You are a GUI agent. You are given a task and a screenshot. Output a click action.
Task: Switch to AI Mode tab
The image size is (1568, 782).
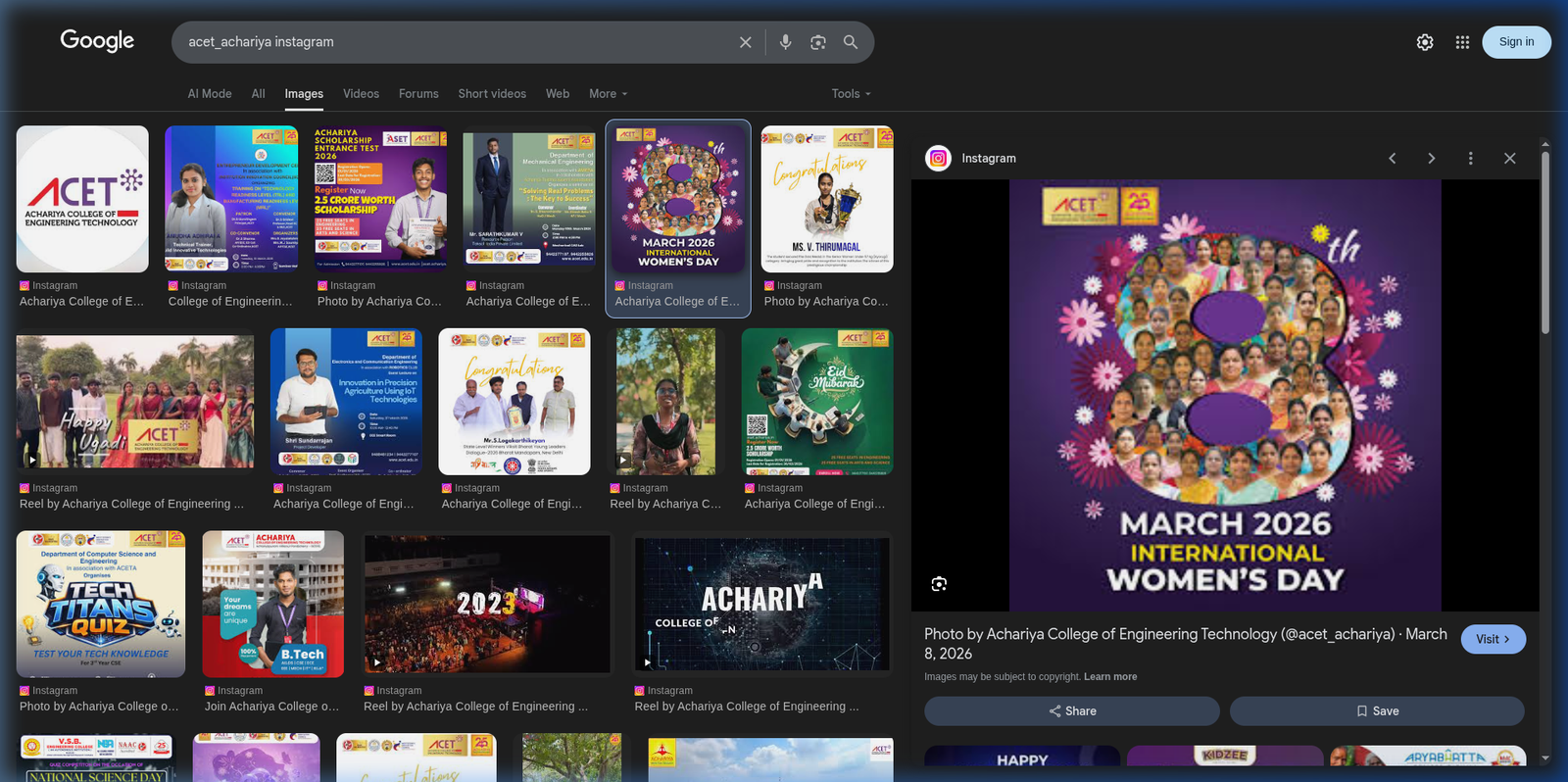coord(210,94)
